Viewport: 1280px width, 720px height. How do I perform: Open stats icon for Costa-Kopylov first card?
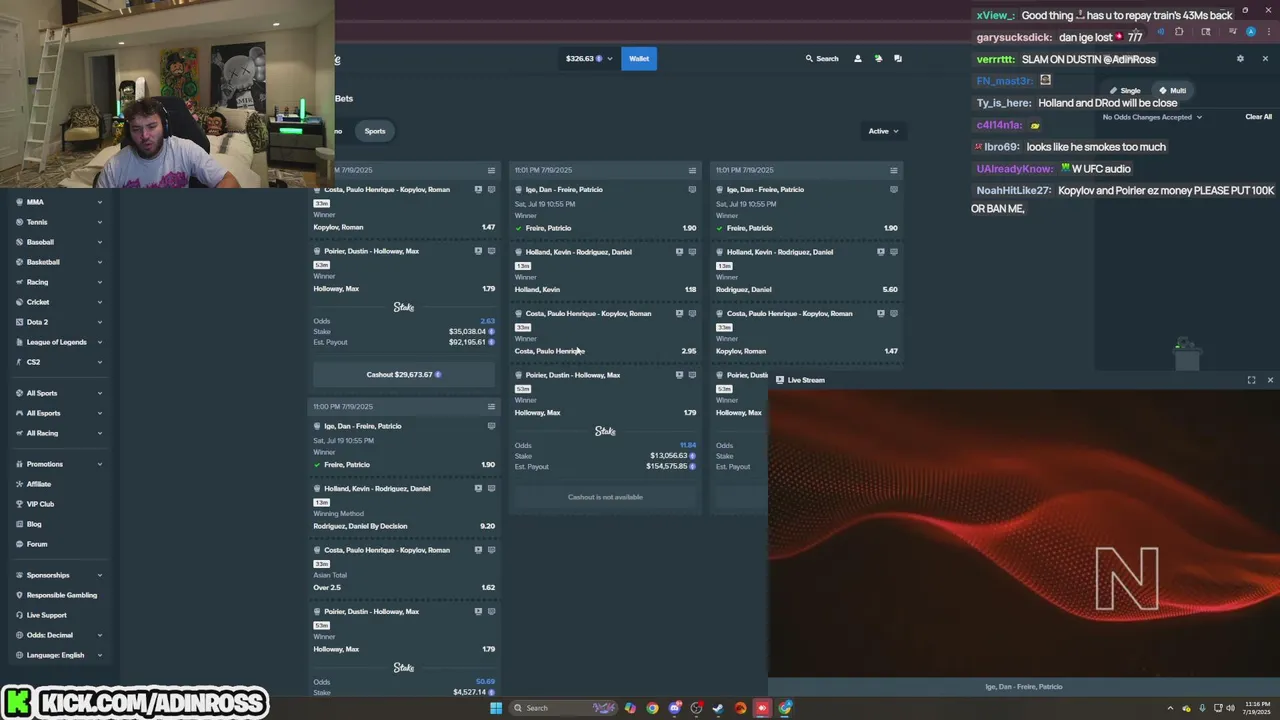pyautogui.click(x=491, y=189)
